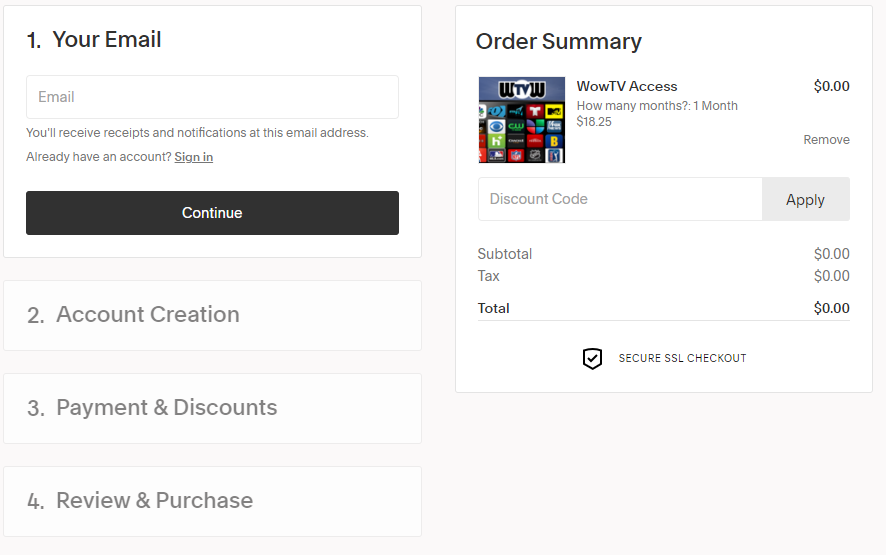Click the Total amount value

[831, 308]
